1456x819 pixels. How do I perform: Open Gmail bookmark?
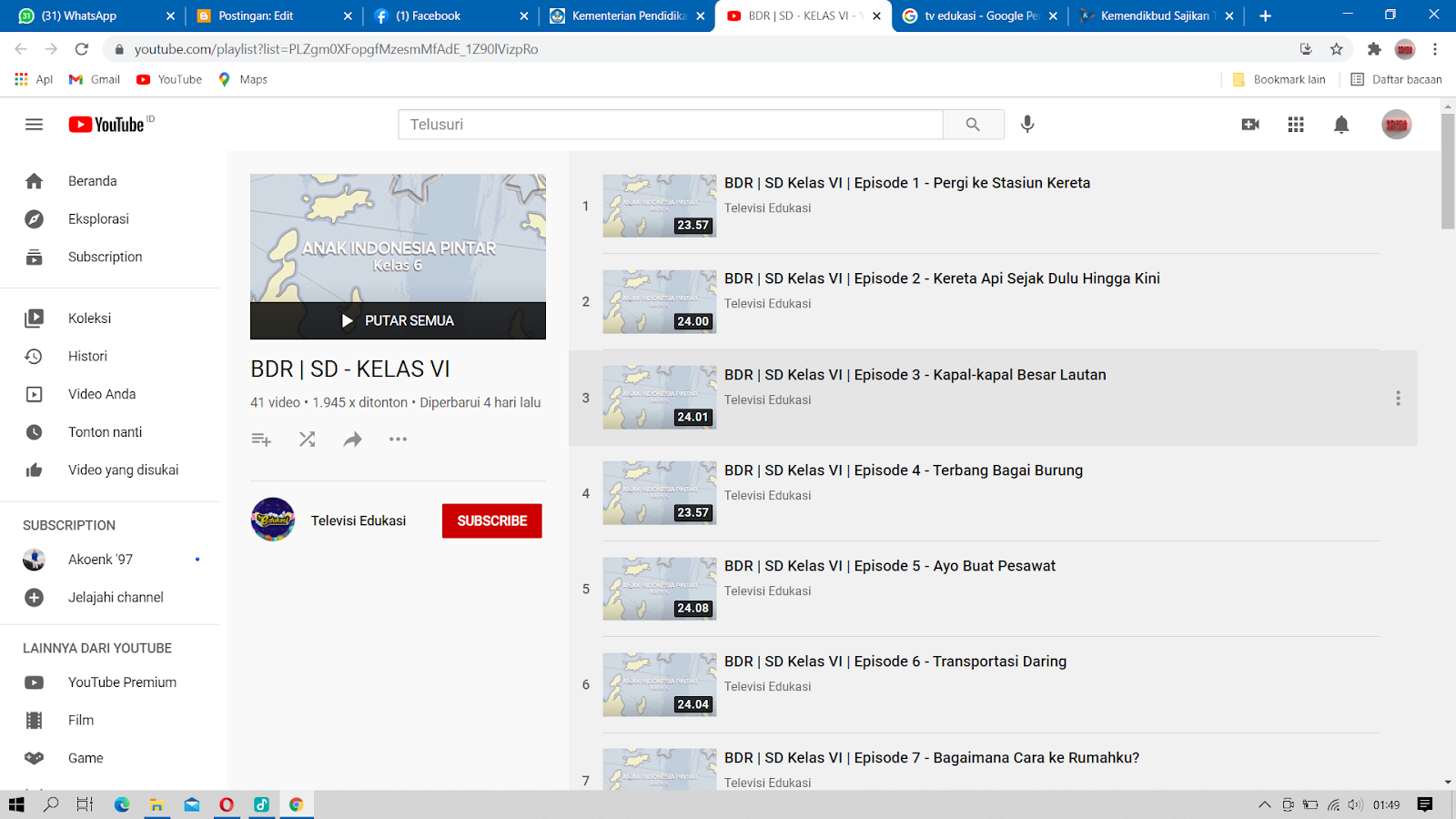(95, 79)
